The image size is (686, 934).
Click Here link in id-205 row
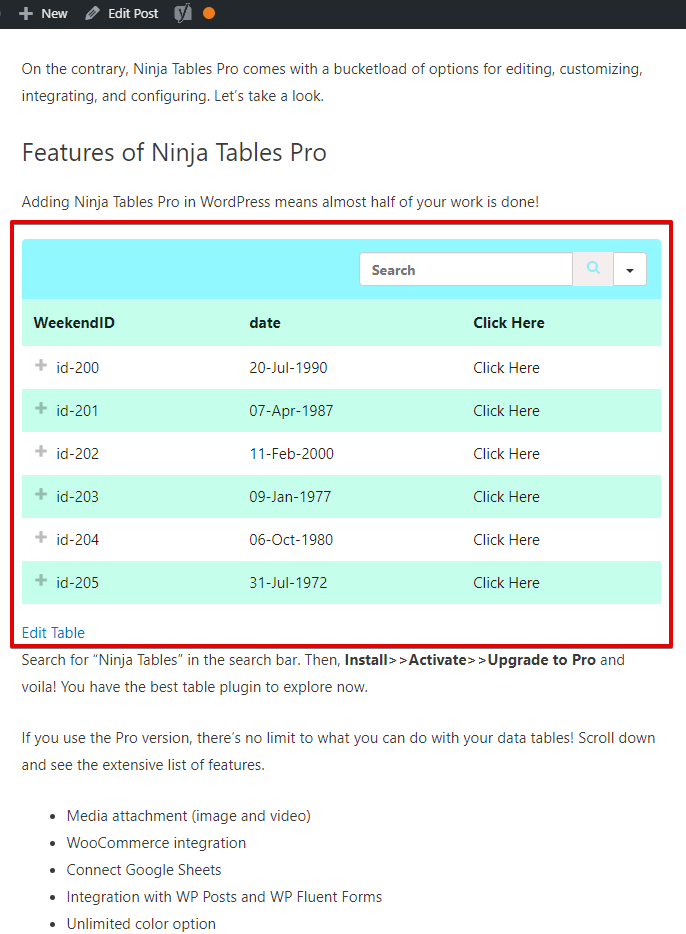[506, 583]
